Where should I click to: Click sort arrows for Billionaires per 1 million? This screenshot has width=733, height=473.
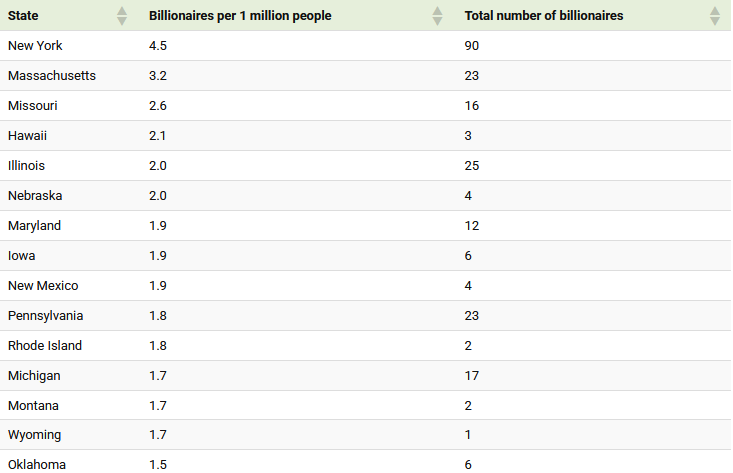point(437,16)
